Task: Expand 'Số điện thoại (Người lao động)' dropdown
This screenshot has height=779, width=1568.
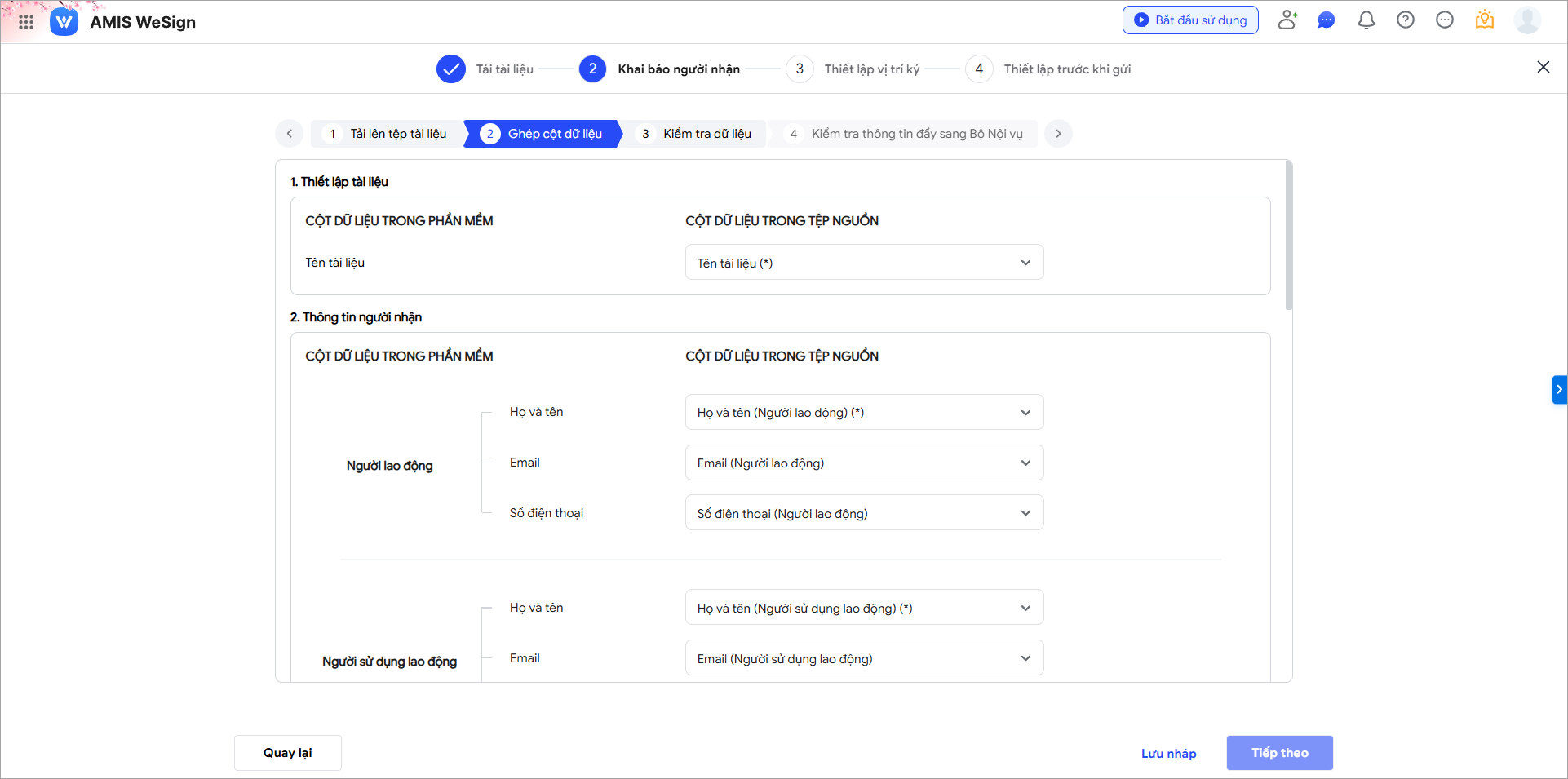Action: coord(863,513)
